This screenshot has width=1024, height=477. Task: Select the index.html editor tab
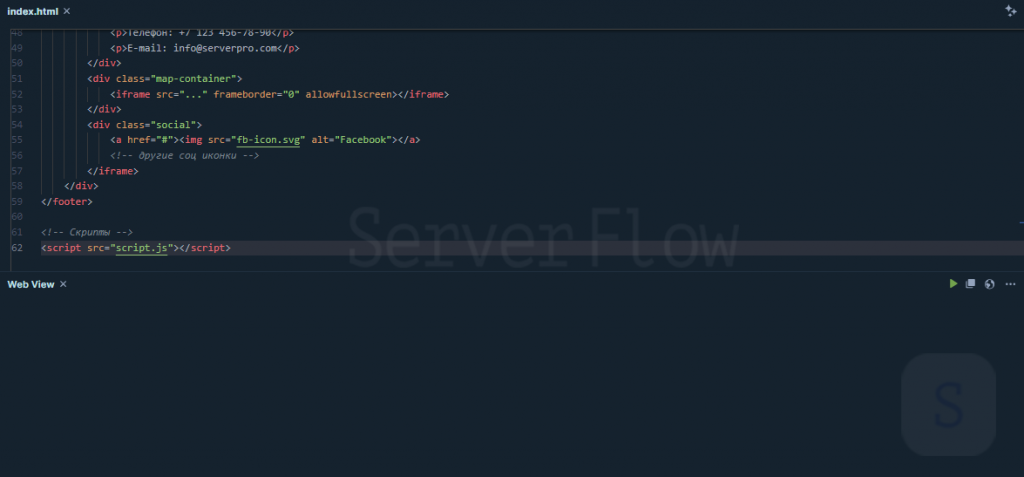(x=33, y=11)
